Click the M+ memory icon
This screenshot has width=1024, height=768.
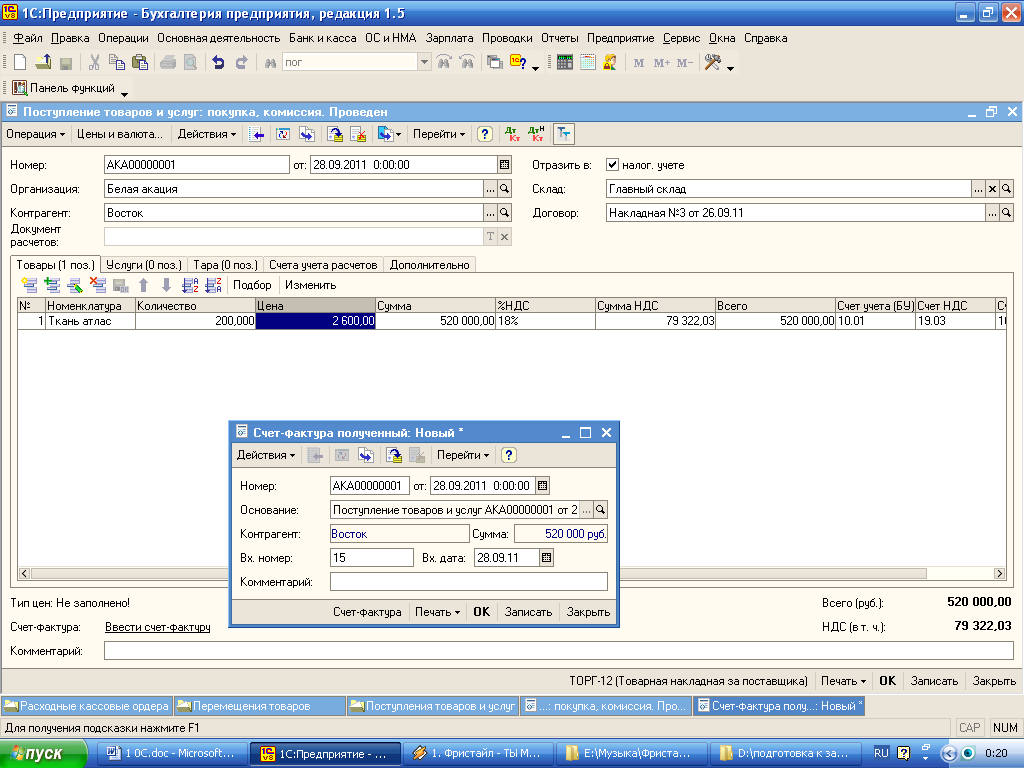click(x=662, y=63)
